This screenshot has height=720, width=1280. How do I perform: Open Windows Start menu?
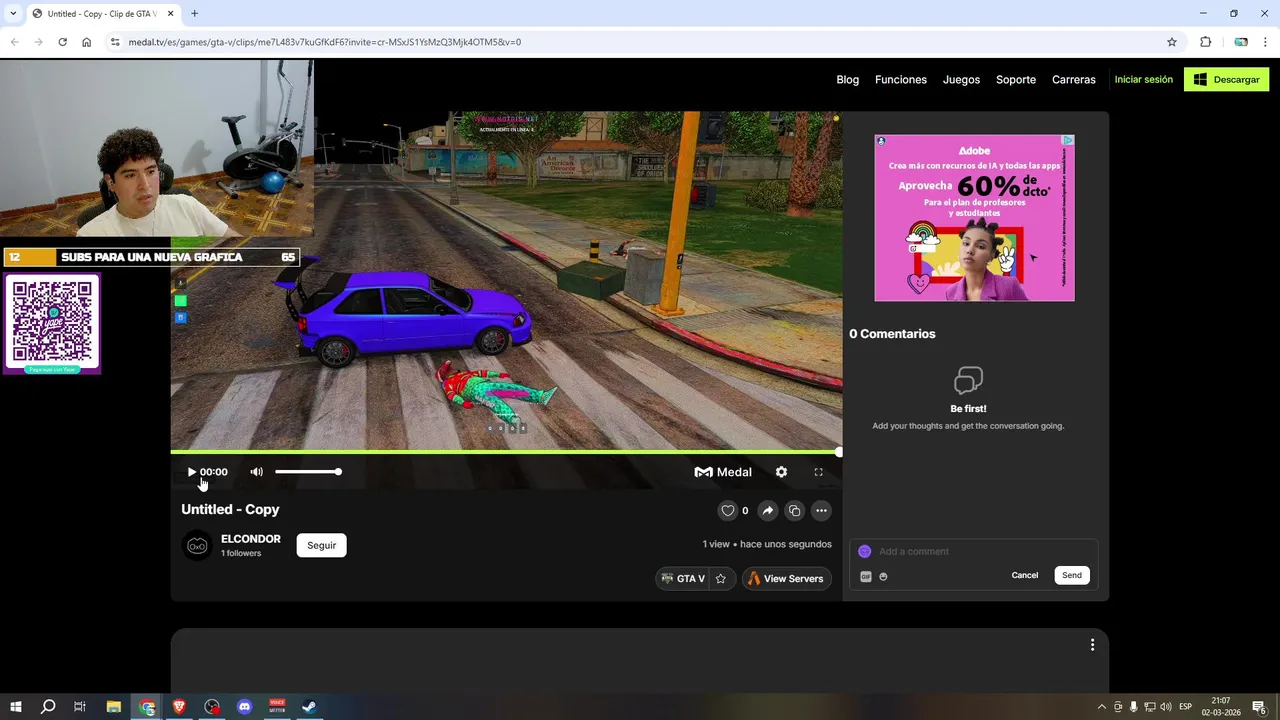pyautogui.click(x=15, y=707)
